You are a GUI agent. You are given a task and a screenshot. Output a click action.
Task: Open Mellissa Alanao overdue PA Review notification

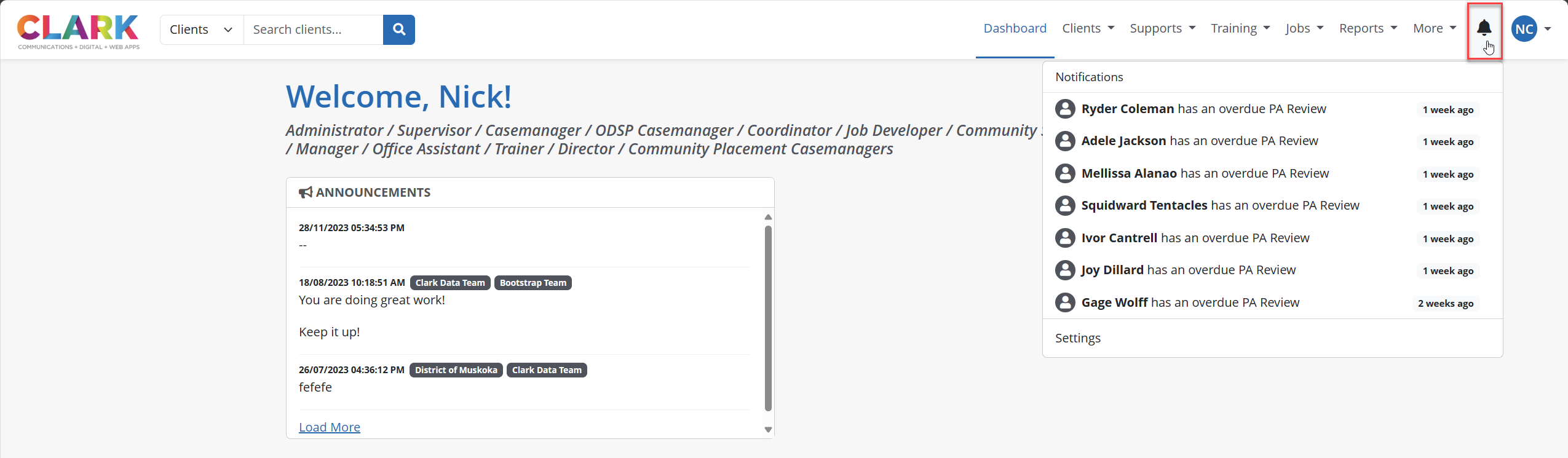1205,173
